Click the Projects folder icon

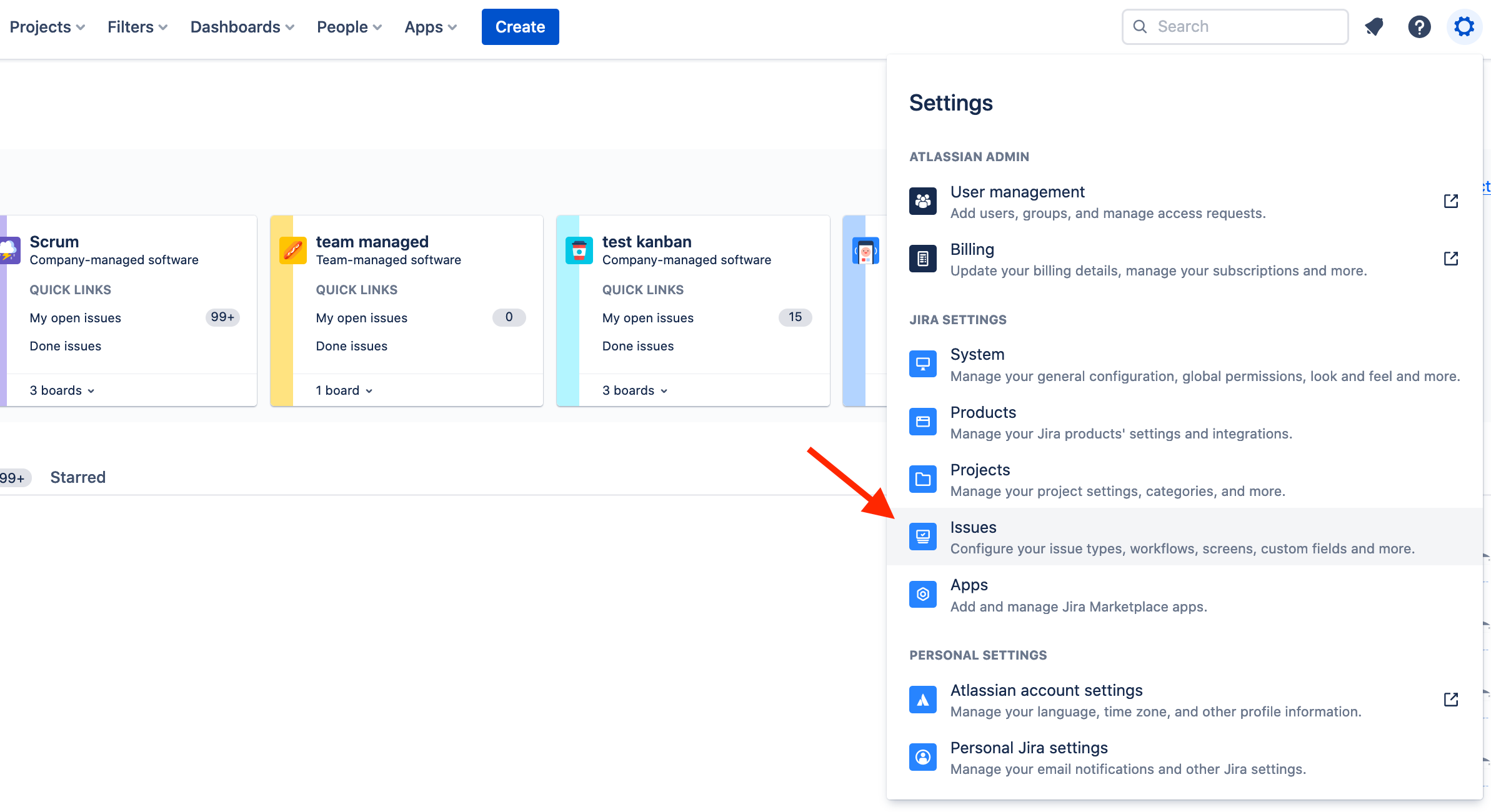[923, 479]
